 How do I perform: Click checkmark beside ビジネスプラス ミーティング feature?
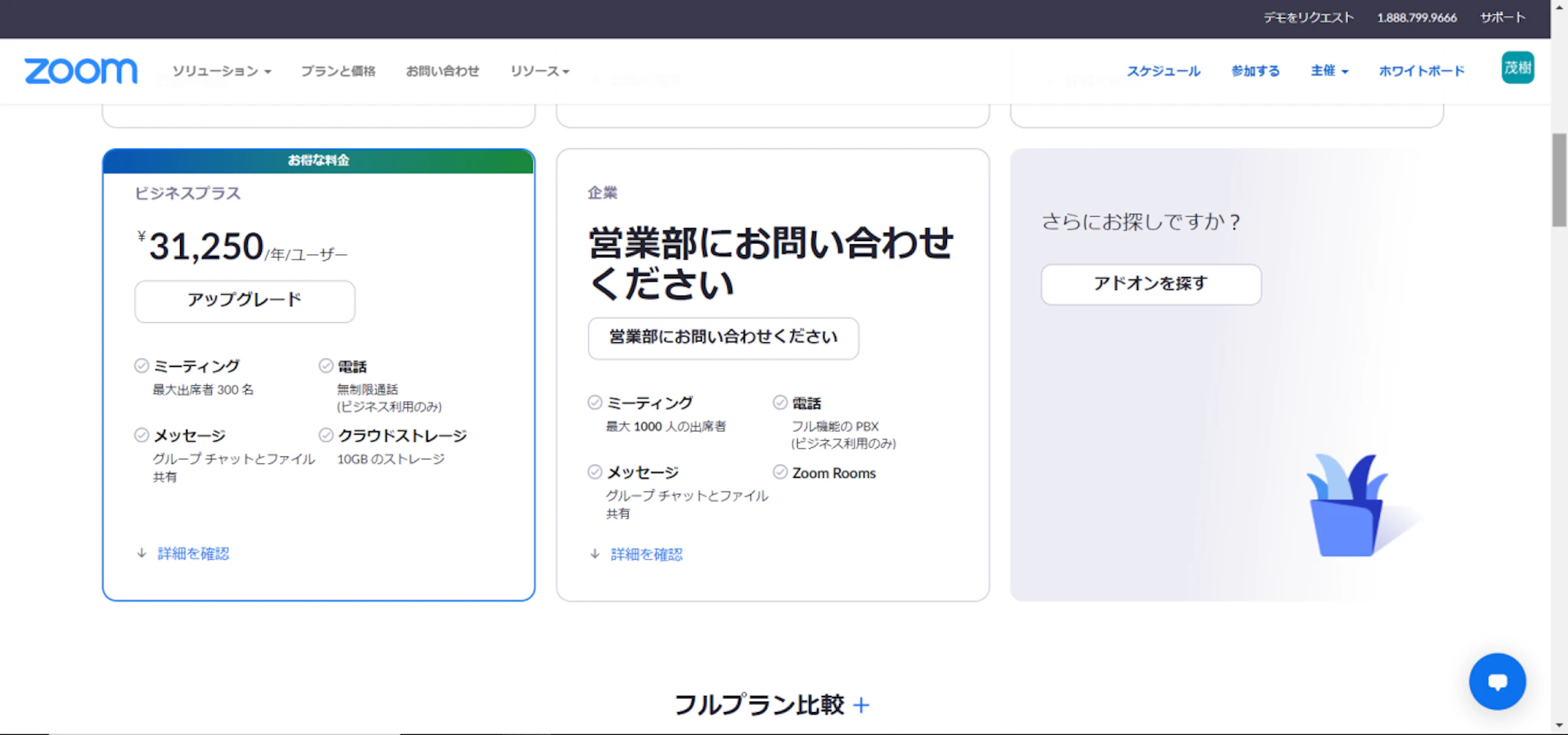tap(142, 366)
